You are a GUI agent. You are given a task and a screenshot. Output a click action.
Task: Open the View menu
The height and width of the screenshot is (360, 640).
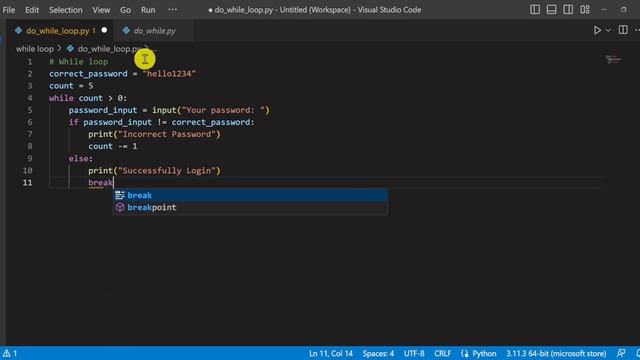point(101,10)
